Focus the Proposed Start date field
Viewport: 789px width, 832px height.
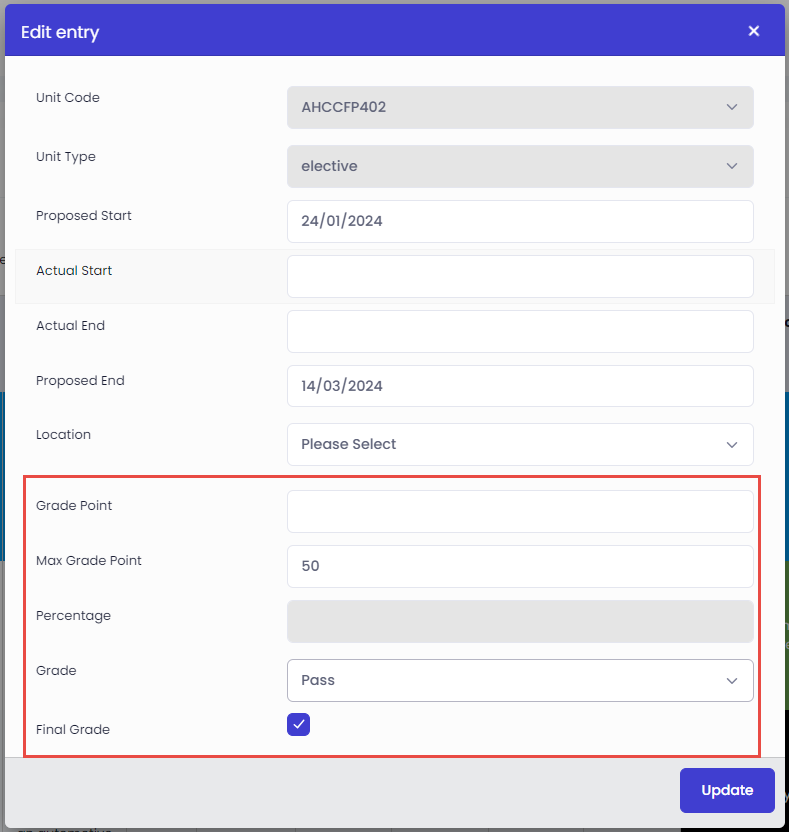point(520,221)
